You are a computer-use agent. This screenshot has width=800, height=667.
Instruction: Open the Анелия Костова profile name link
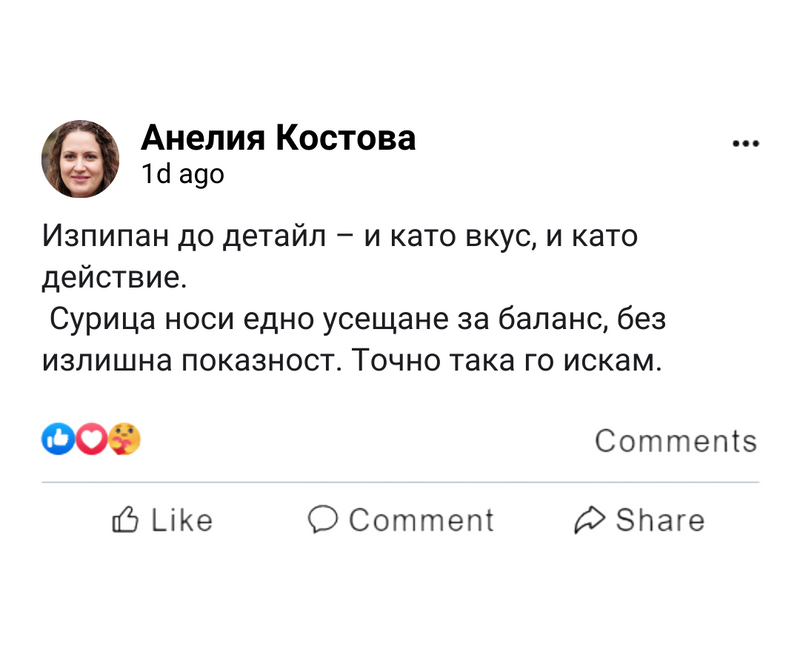278,138
